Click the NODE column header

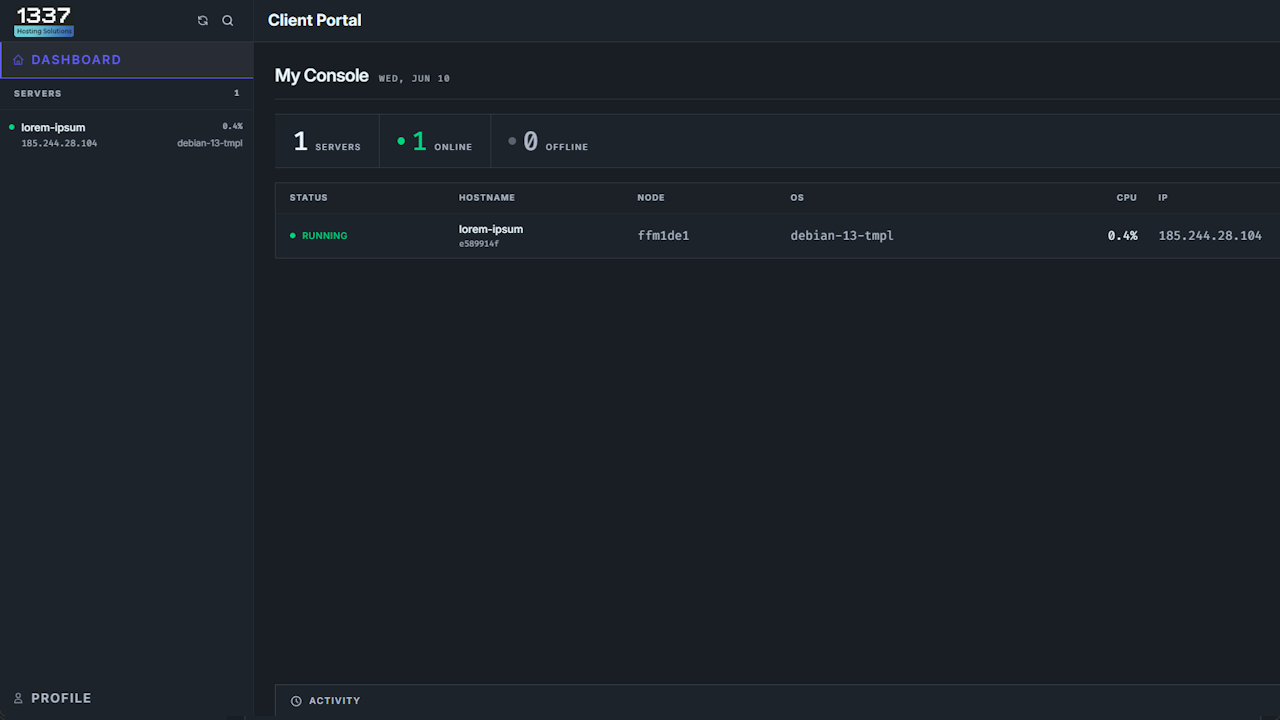[651, 198]
